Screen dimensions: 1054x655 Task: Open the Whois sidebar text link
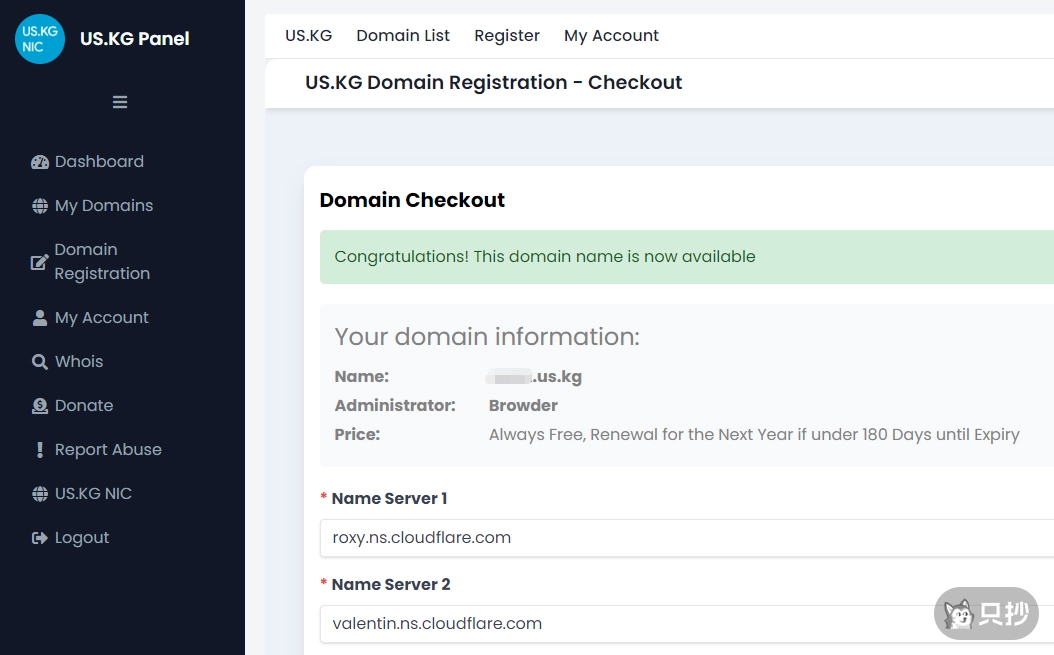pos(79,362)
